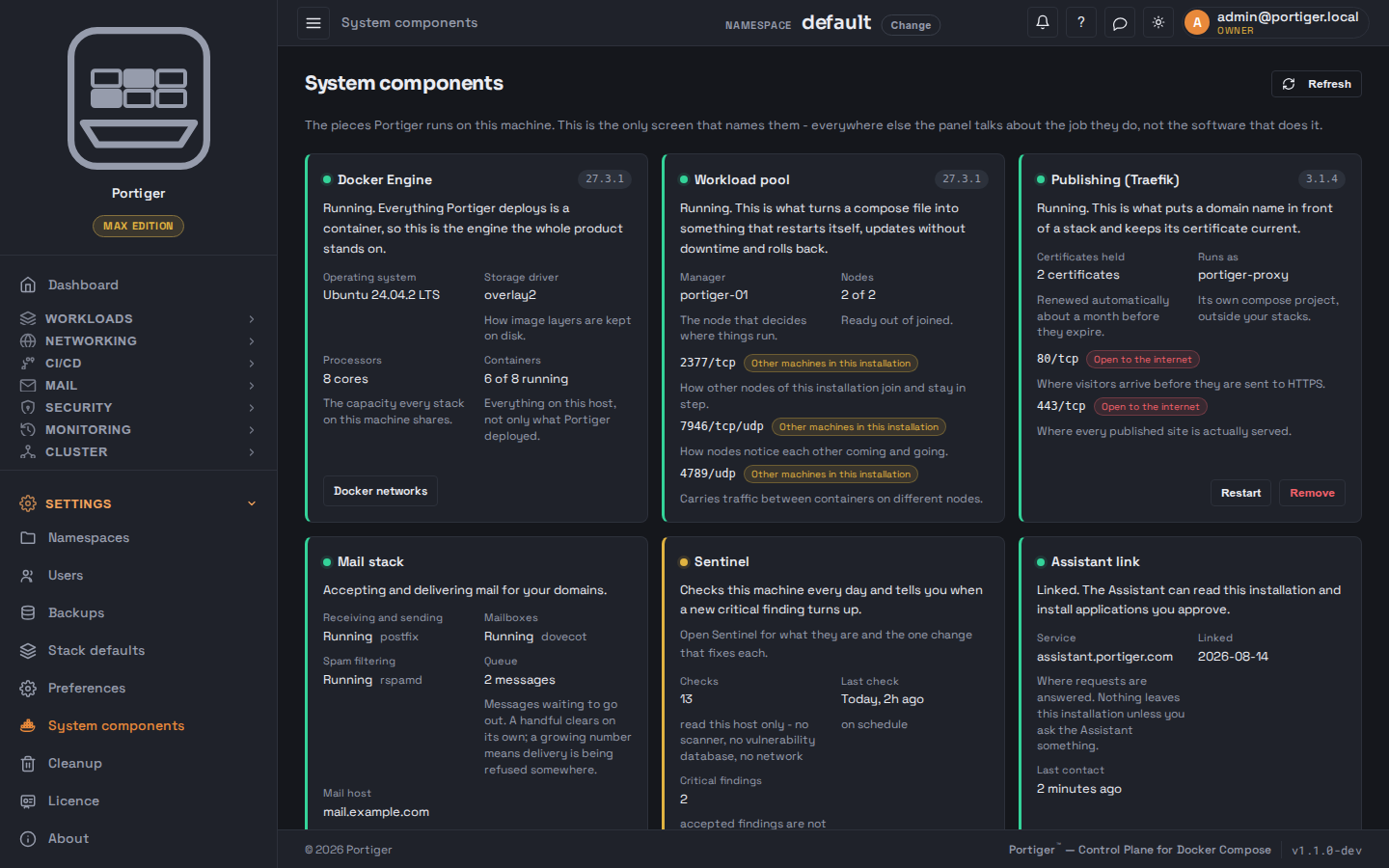This screenshot has width=1389, height=868.
Task: Click the Security shield icon
Action: coord(28,407)
